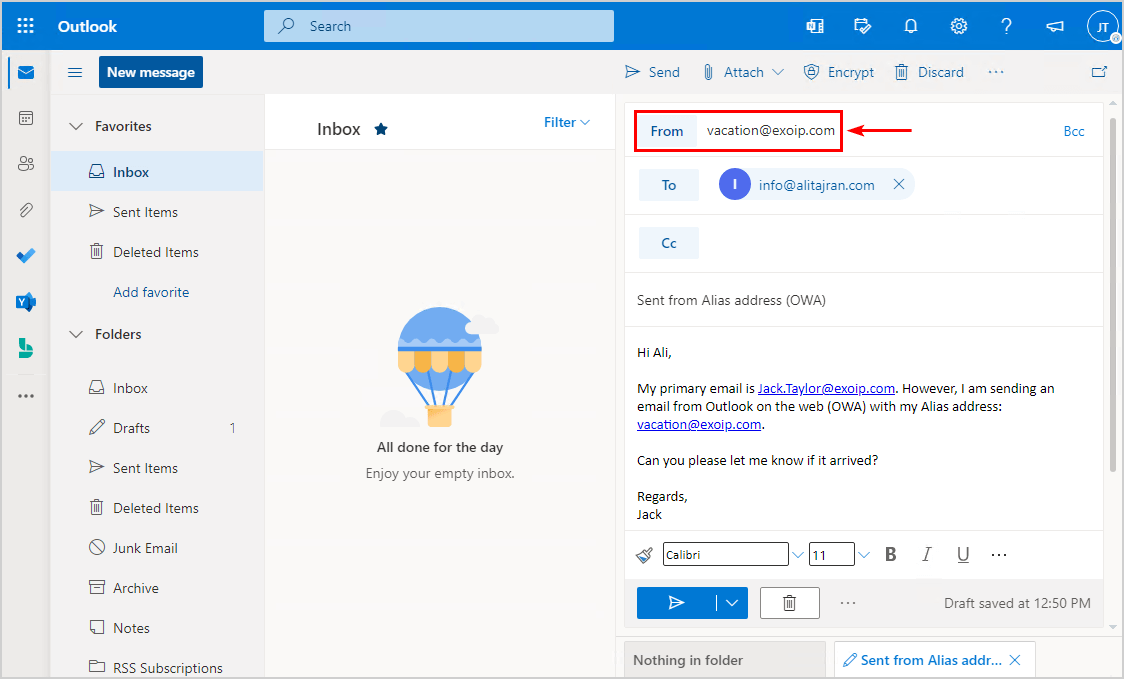Open the Filter dropdown
1124x679 pixels.
point(566,122)
